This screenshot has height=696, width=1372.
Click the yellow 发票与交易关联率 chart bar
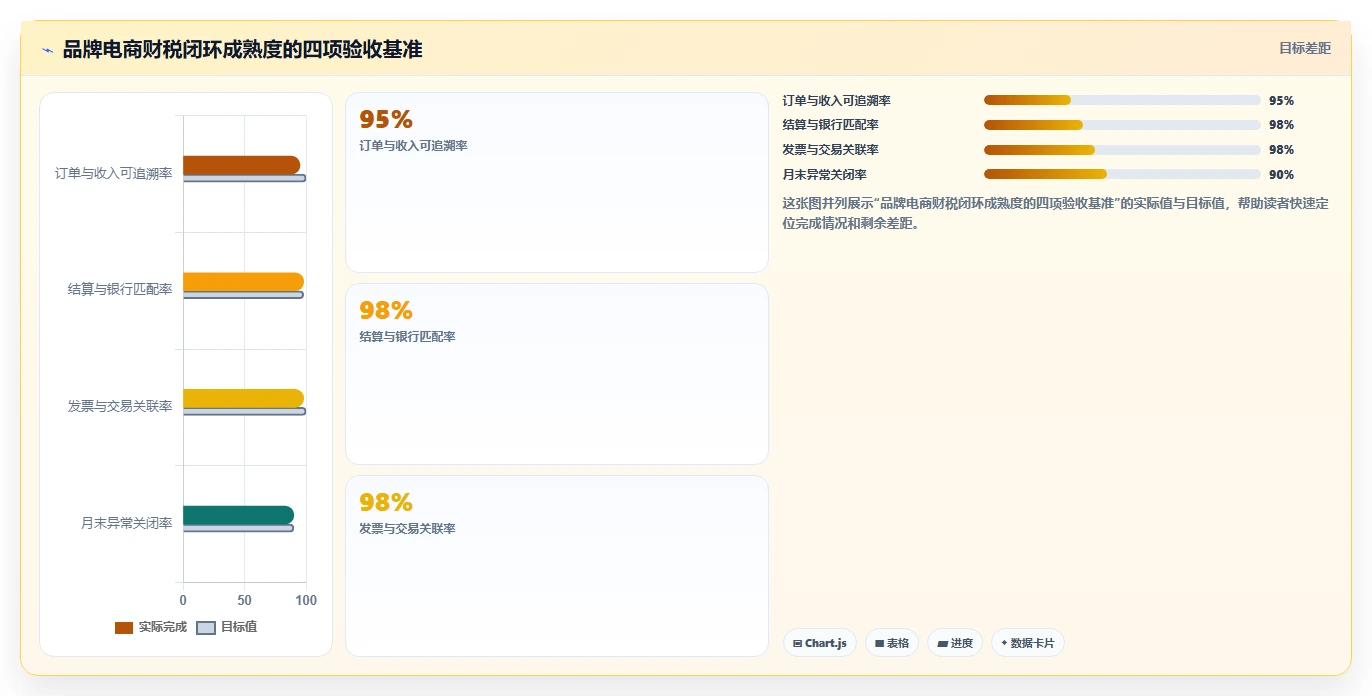(x=243, y=398)
